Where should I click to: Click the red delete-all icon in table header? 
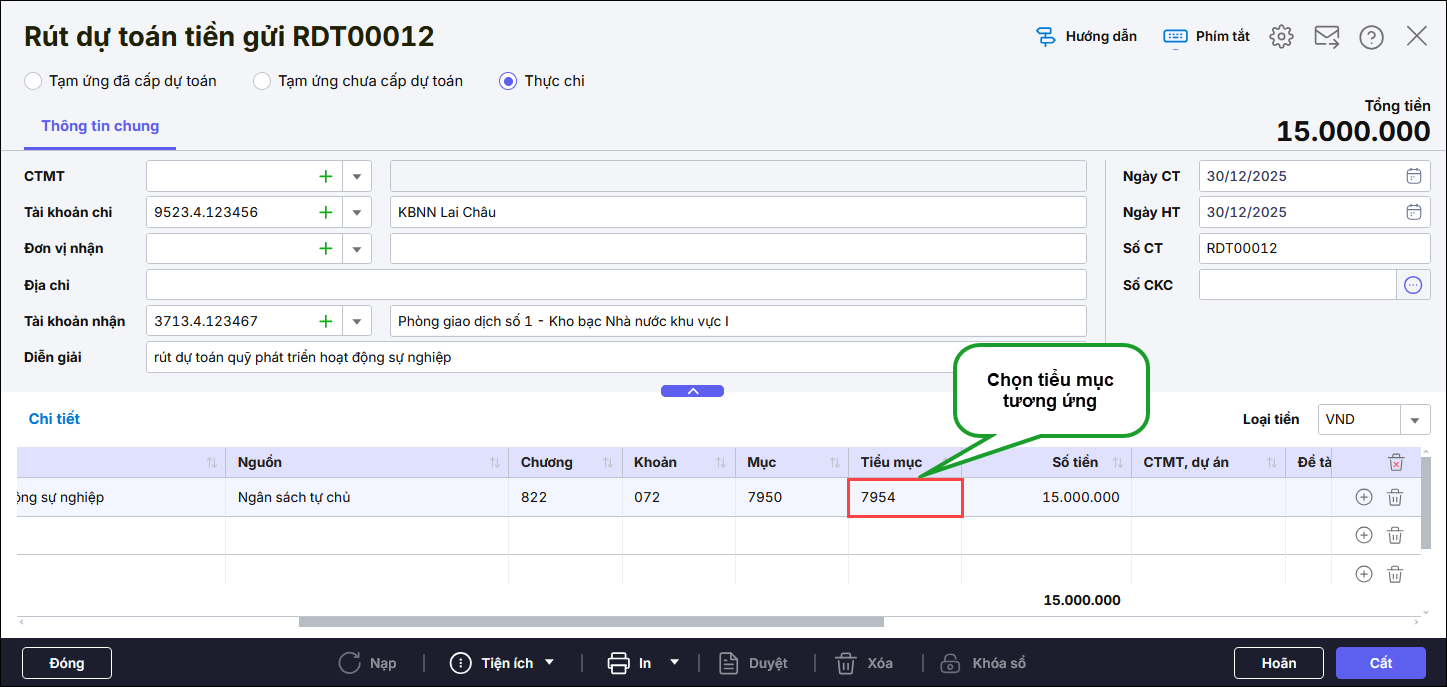point(1396,462)
